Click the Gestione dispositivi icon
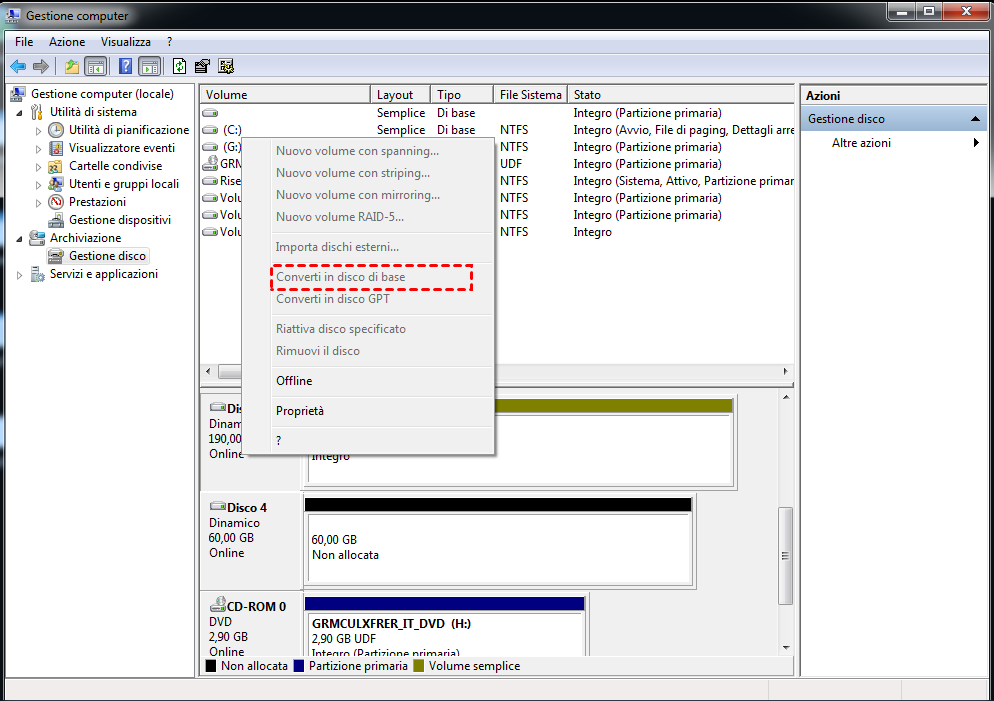 56,220
